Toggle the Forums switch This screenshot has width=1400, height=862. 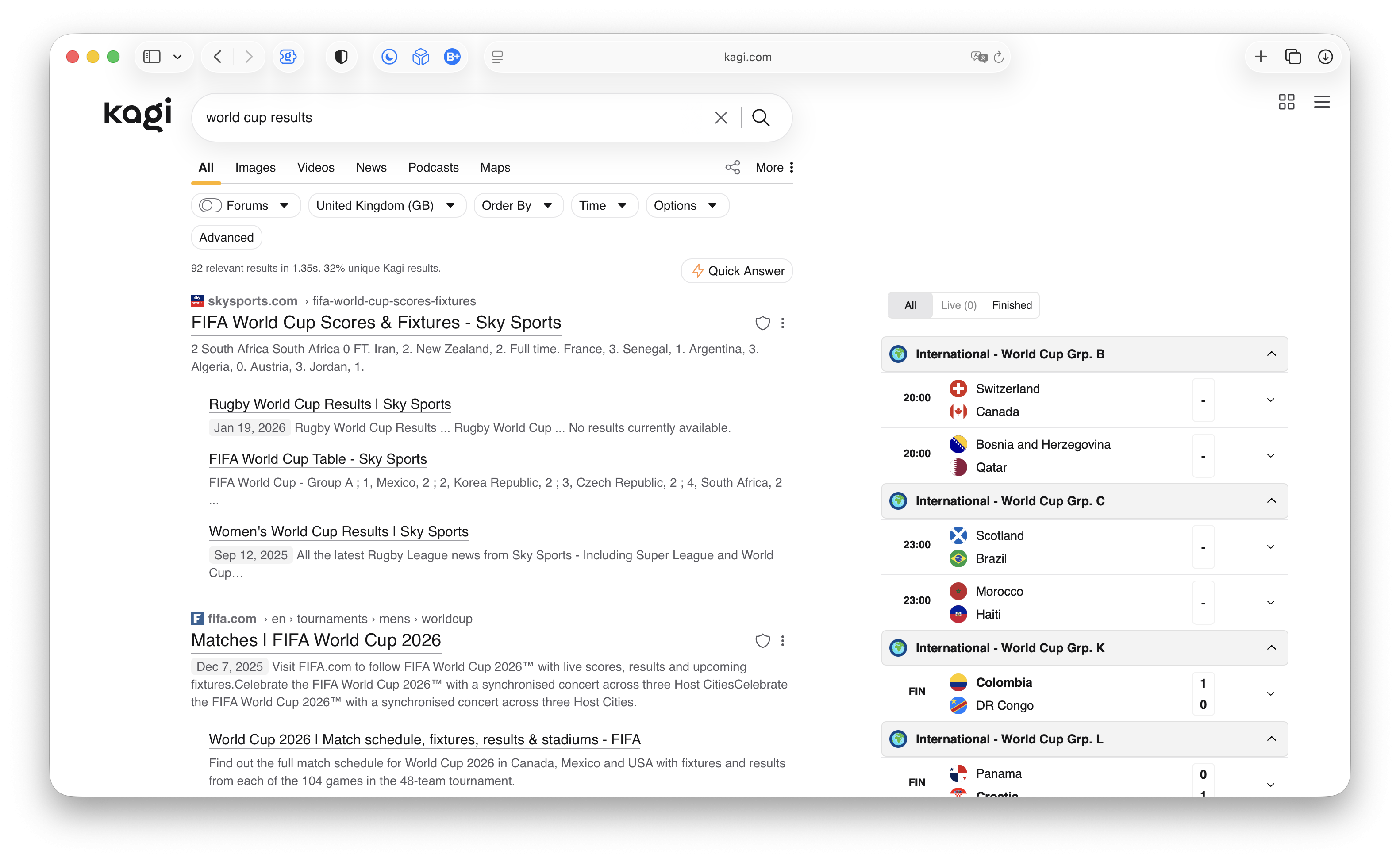210,205
